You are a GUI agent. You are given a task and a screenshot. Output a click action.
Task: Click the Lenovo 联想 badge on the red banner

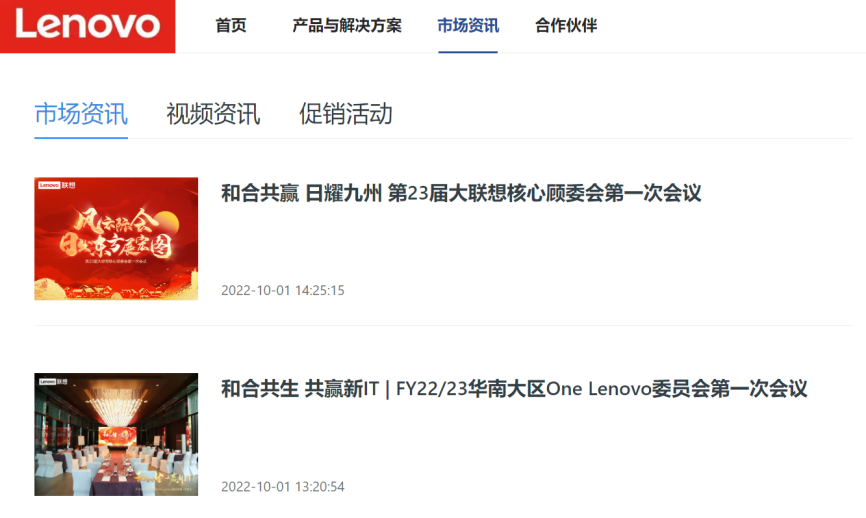56,185
